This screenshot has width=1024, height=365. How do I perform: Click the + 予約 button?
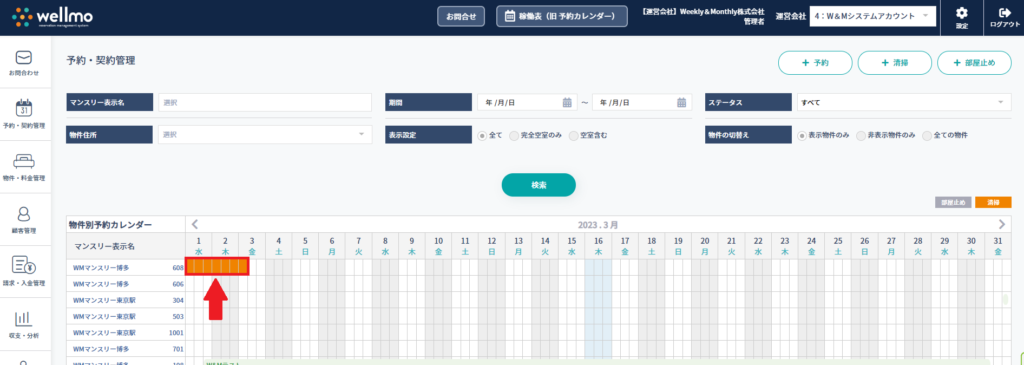[x=815, y=63]
